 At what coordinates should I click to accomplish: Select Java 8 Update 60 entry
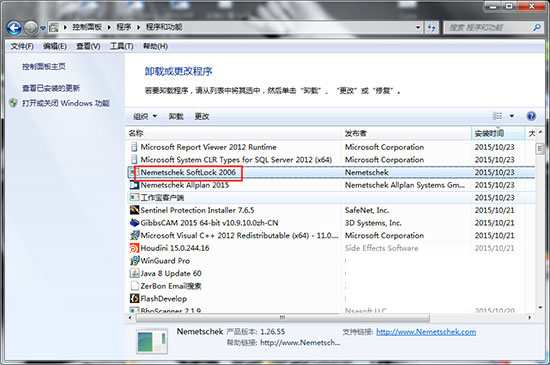click(x=330, y=273)
